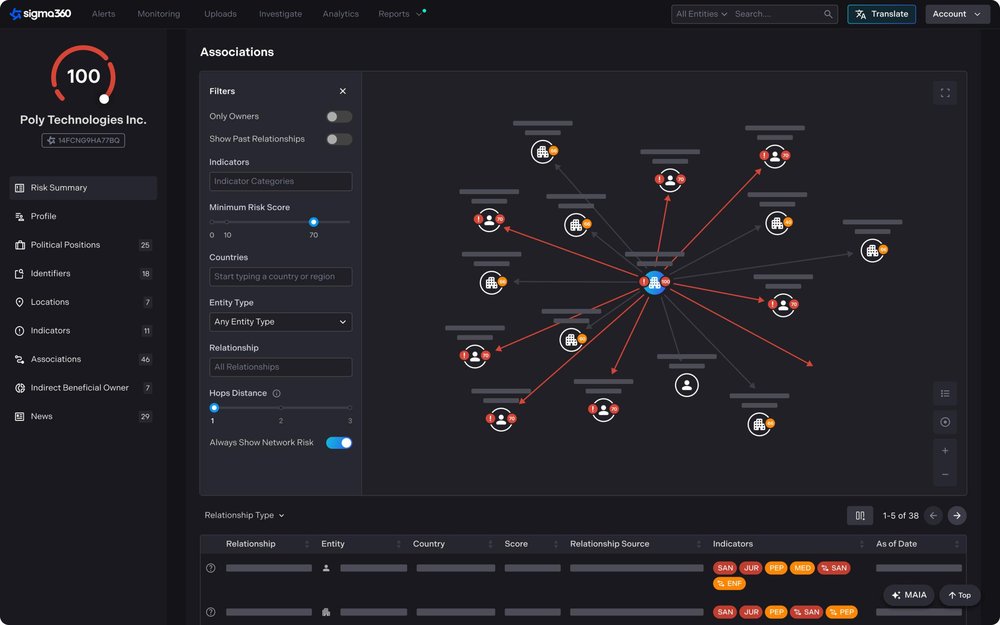The image size is (1000, 625).
Task: Switch to the Monitoring section
Action: [x=158, y=14]
